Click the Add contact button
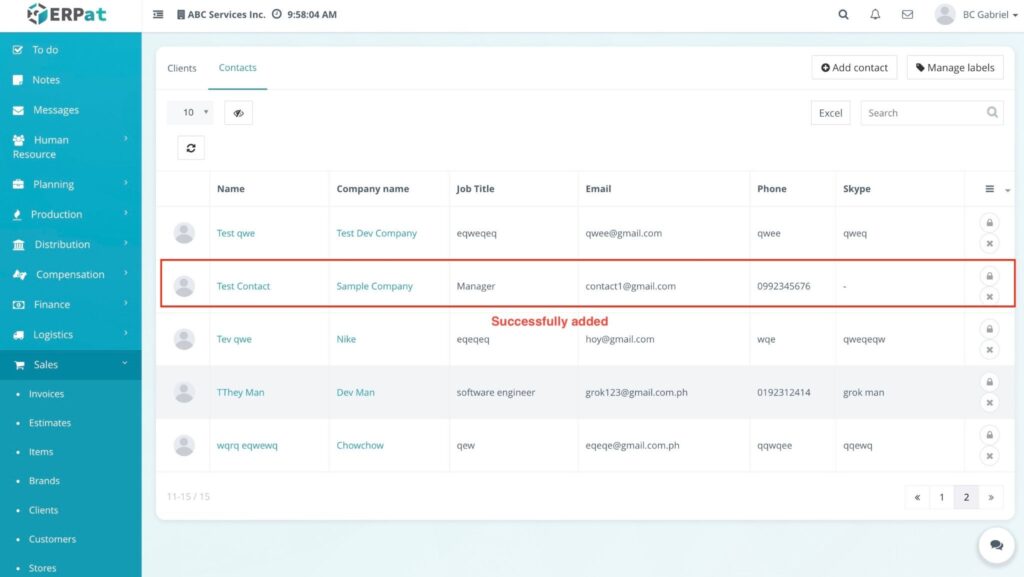 click(854, 67)
